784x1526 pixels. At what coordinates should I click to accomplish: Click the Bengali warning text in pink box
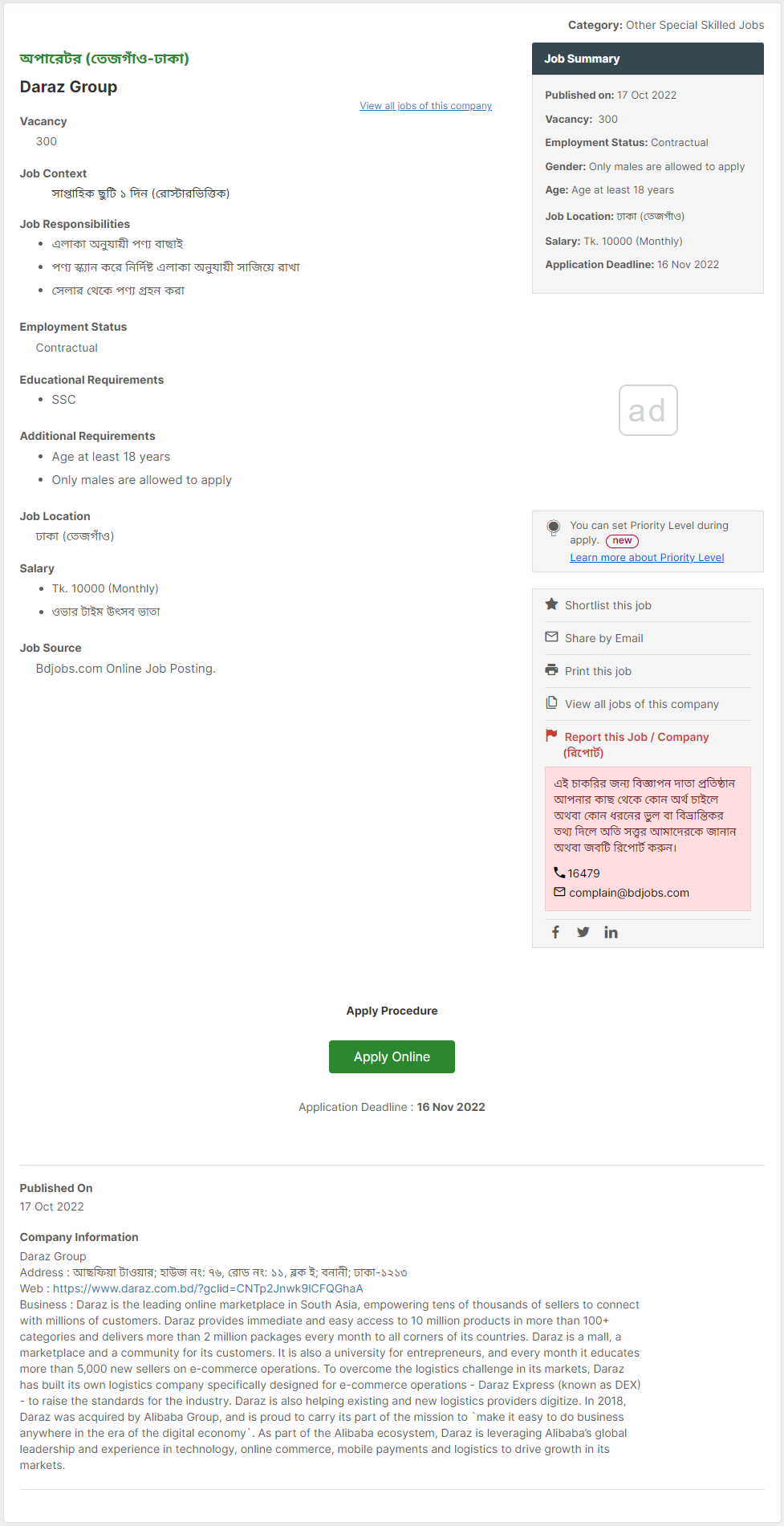click(645, 815)
